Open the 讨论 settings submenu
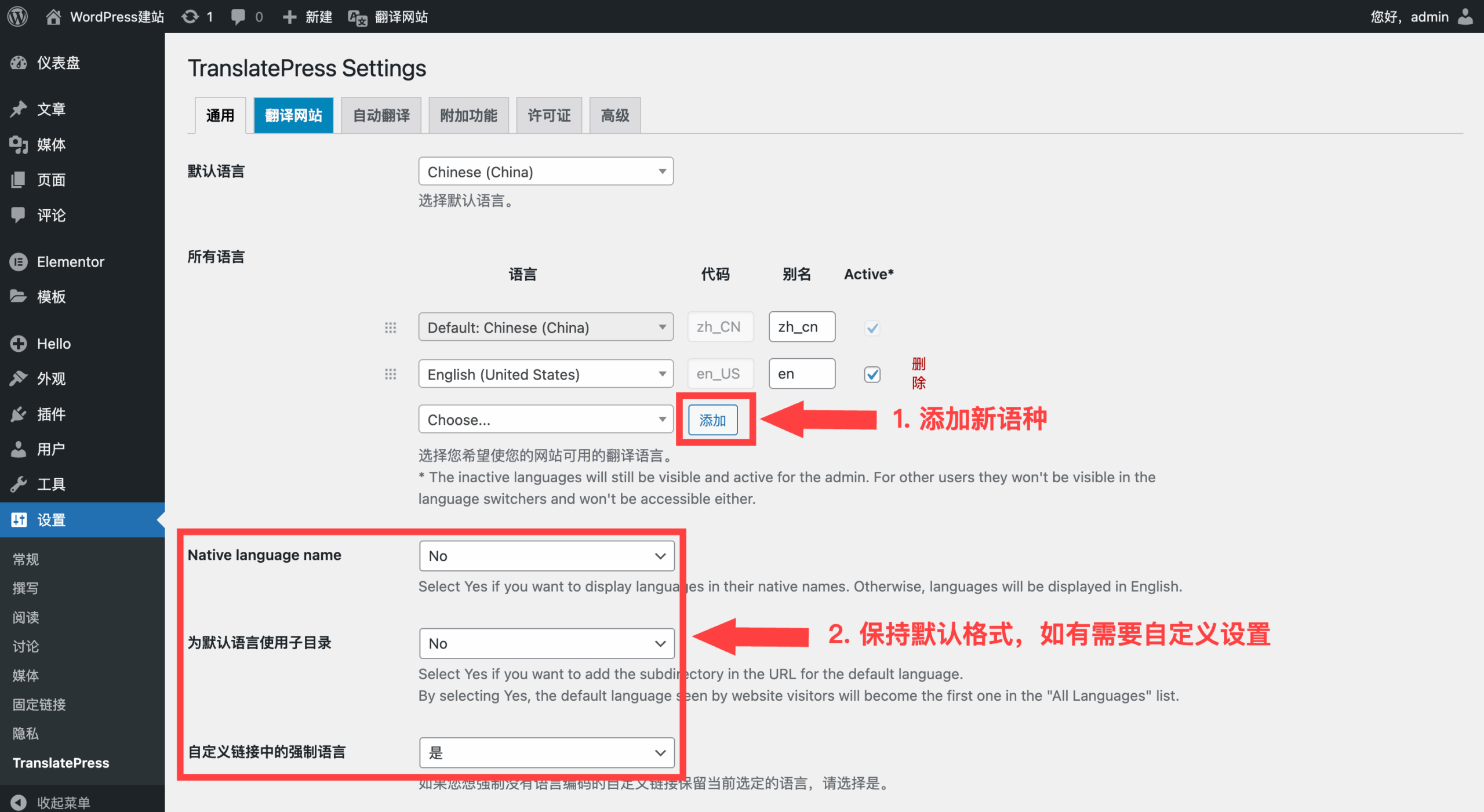1484x812 pixels. click(x=26, y=646)
